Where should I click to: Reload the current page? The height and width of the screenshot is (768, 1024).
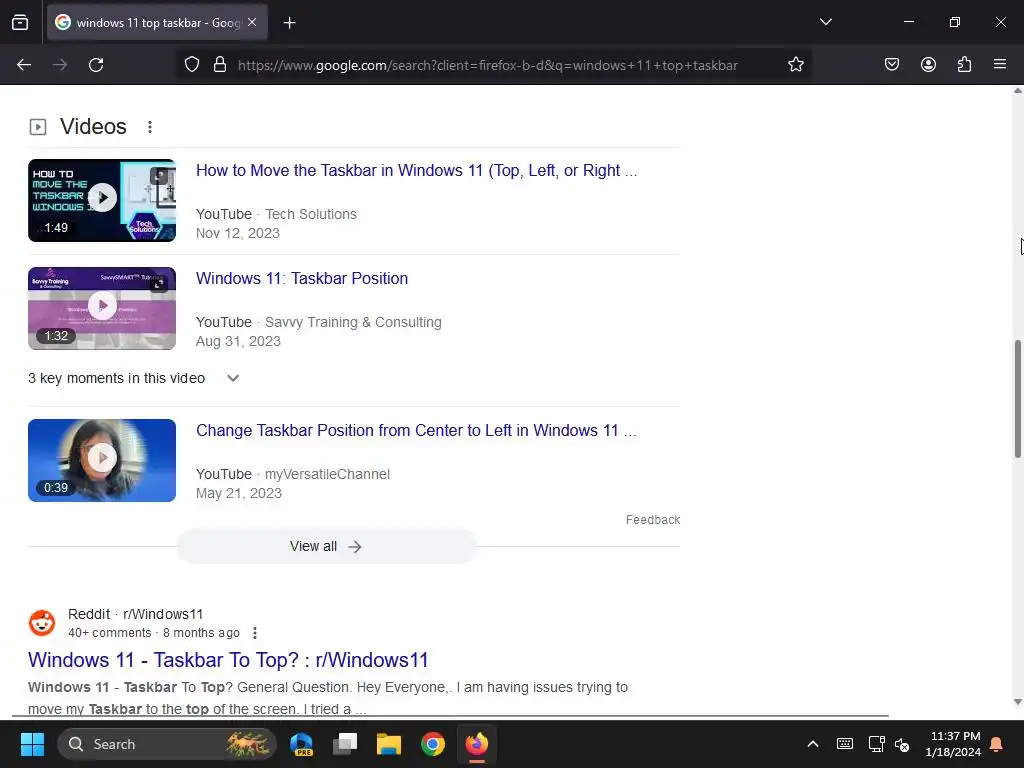click(x=96, y=65)
